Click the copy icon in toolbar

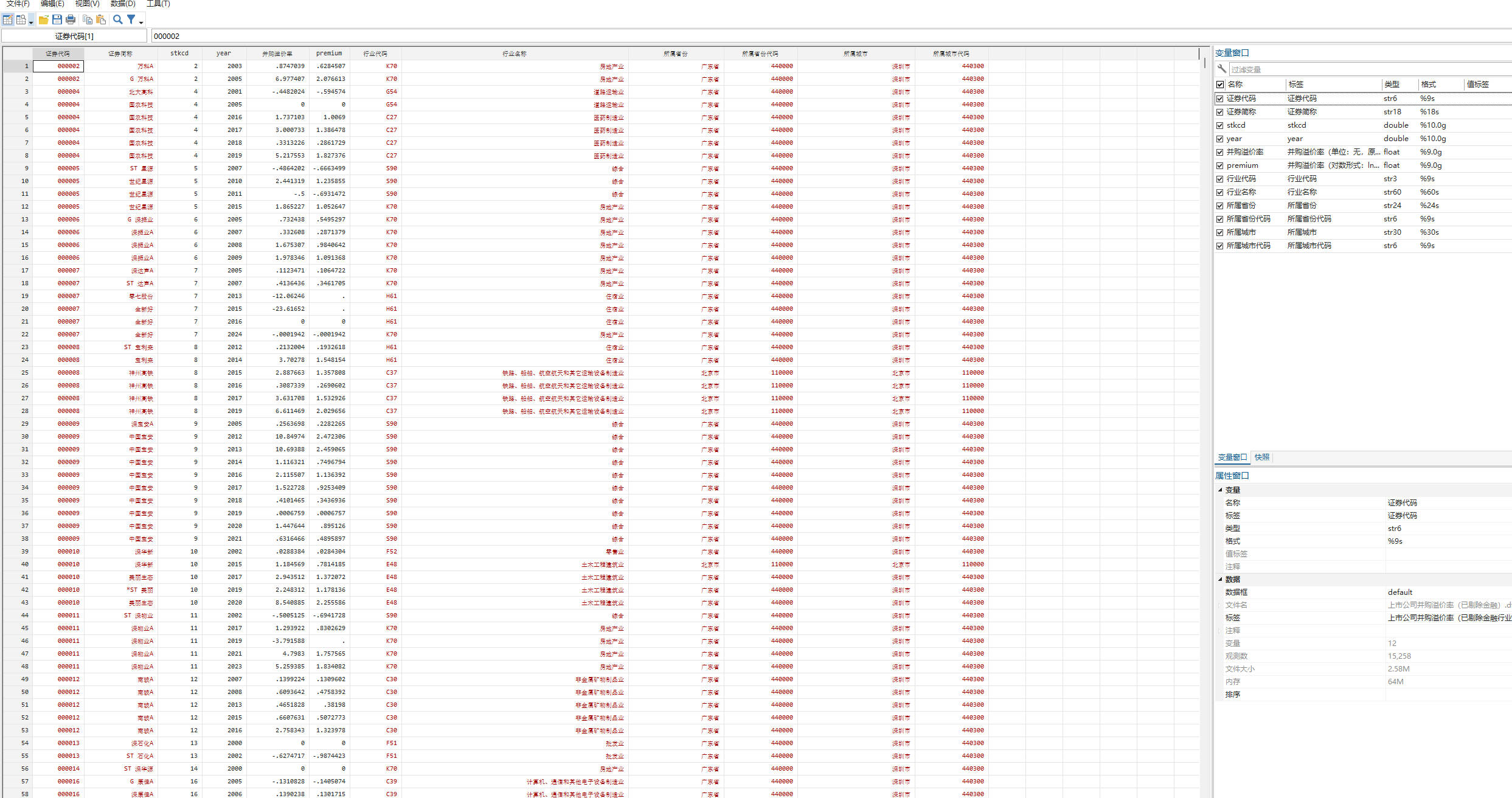click(x=88, y=19)
